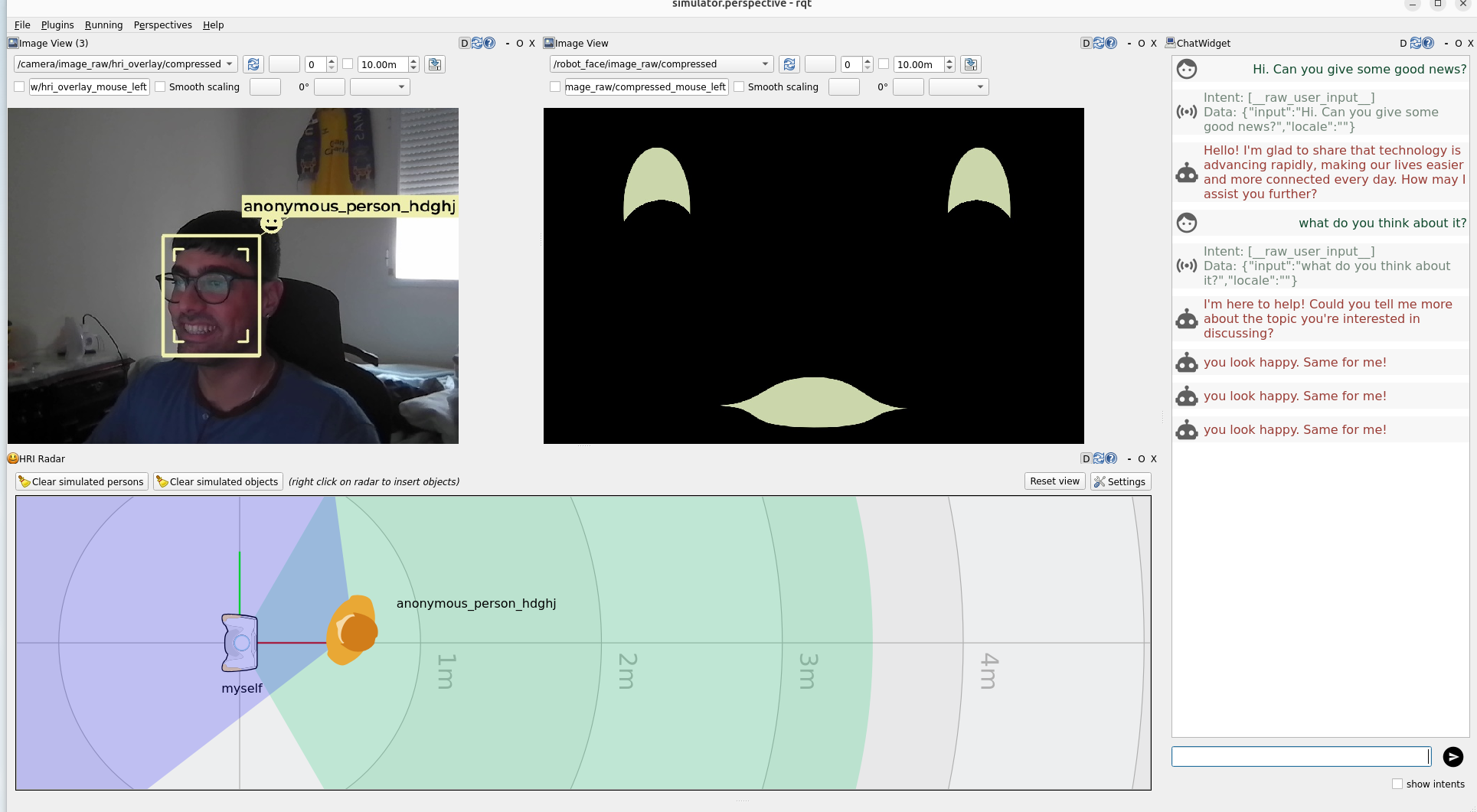Click the myself robot icon on radar
This screenshot has height=812, width=1477.
240,643
